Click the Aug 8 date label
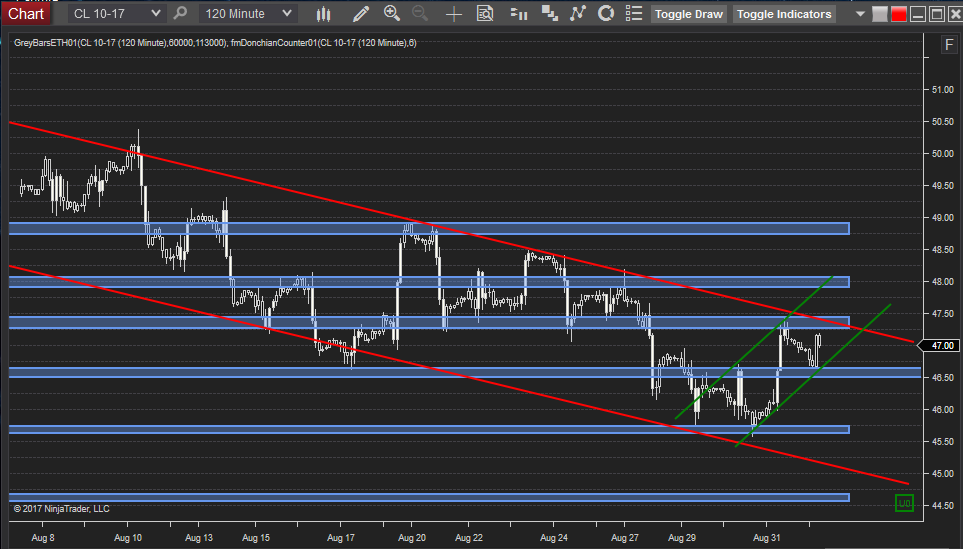Screen dimensions: 963x549 (x=43, y=537)
